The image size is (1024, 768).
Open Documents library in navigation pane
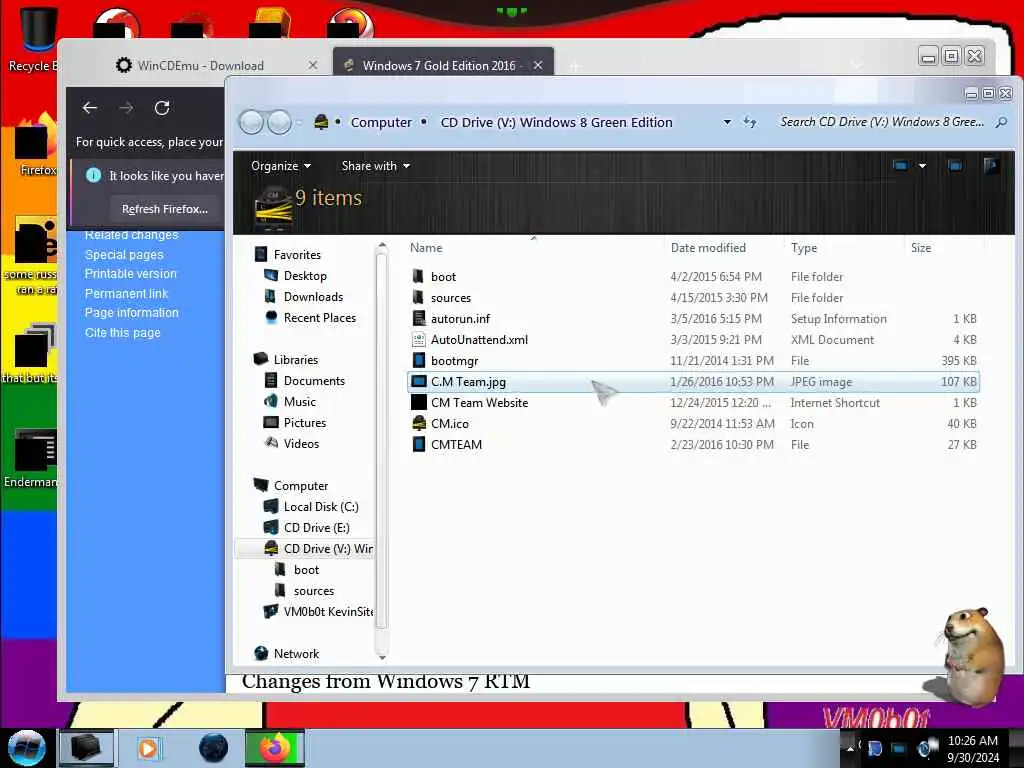pos(314,381)
